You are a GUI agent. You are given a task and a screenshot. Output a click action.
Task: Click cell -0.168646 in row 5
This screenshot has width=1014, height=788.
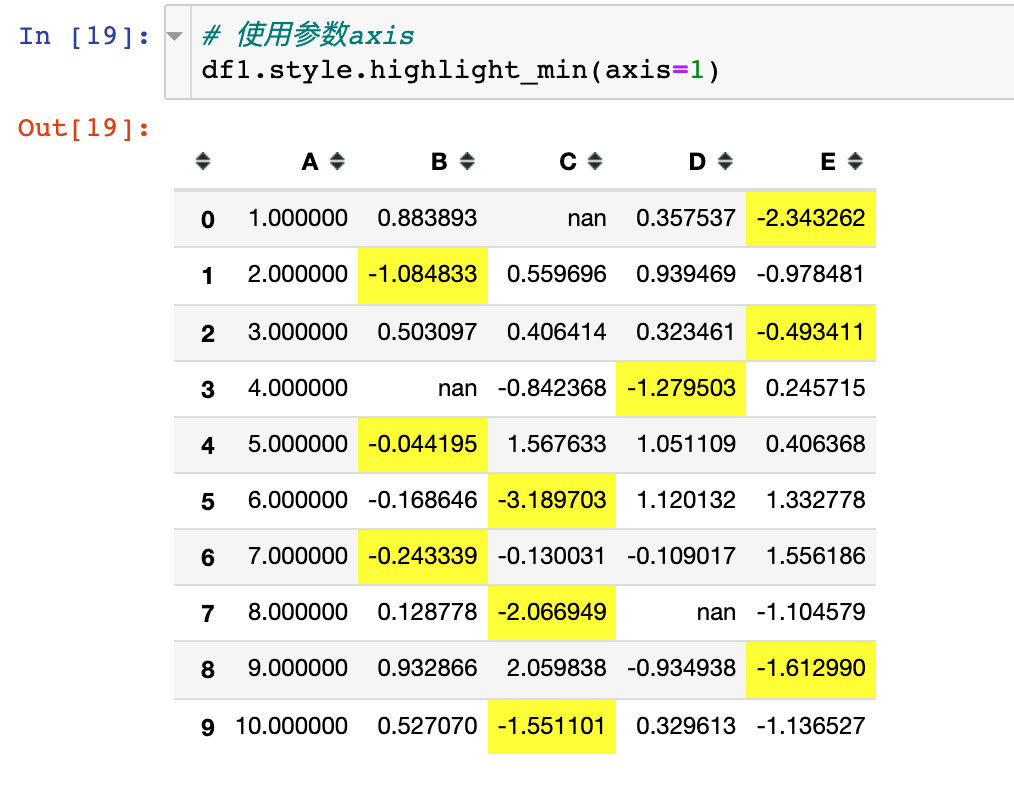423,500
